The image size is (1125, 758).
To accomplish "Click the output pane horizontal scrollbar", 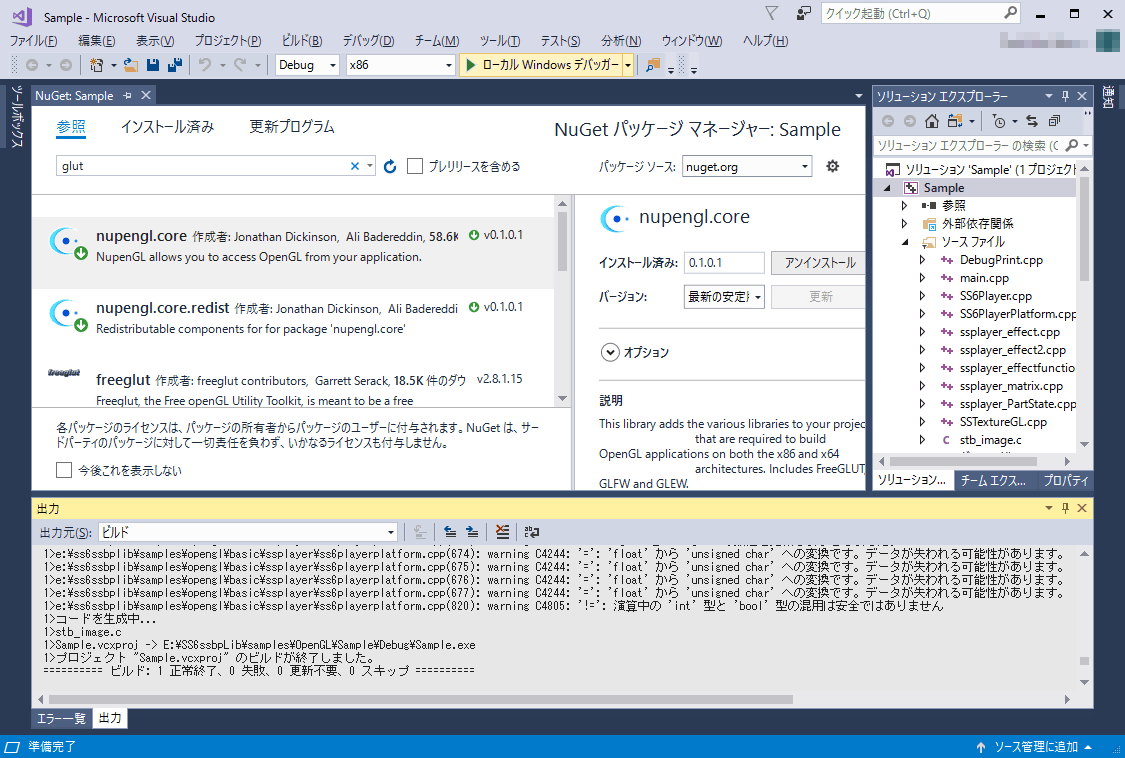I will click(x=420, y=699).
